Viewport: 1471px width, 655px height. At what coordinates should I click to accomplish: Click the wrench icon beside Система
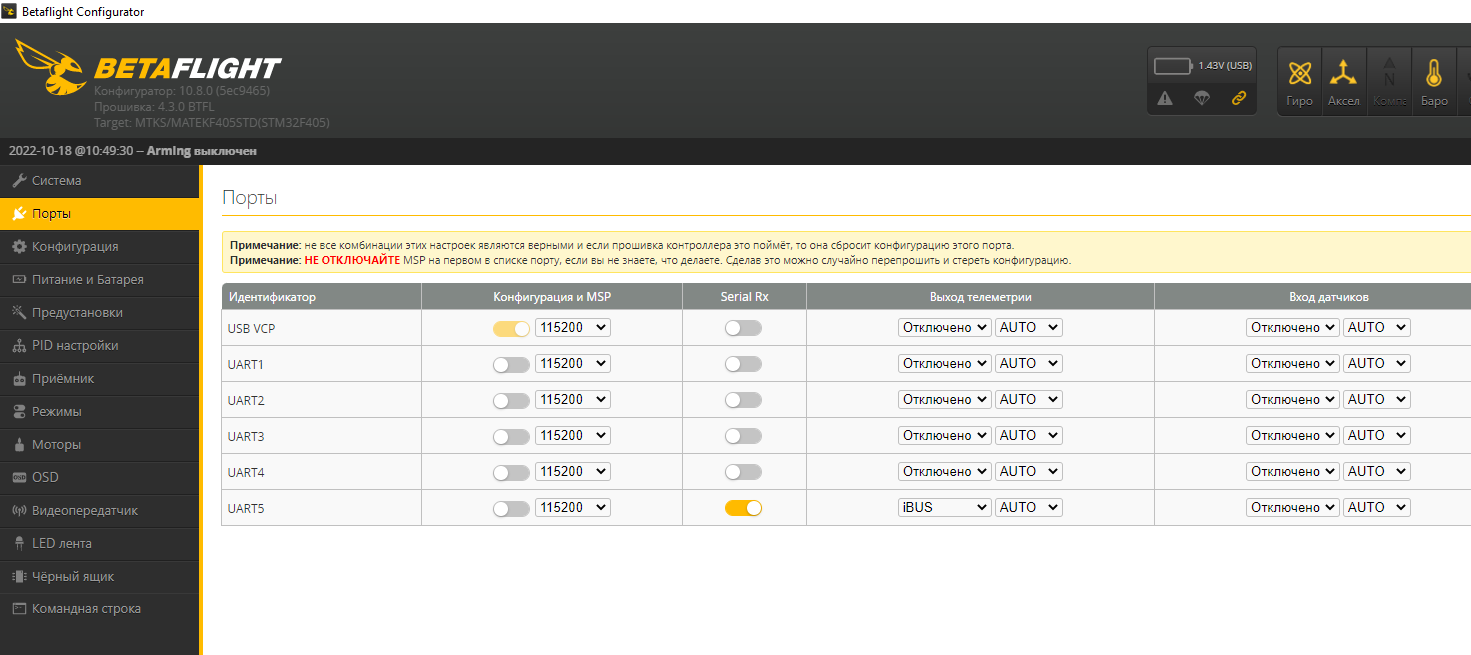19,181
